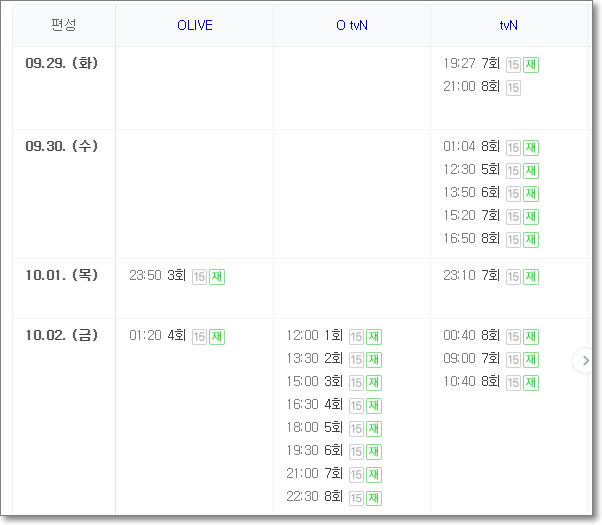Click green 재 badge beside 13:30 2회

pyautogui.click(x=374, y=360)
